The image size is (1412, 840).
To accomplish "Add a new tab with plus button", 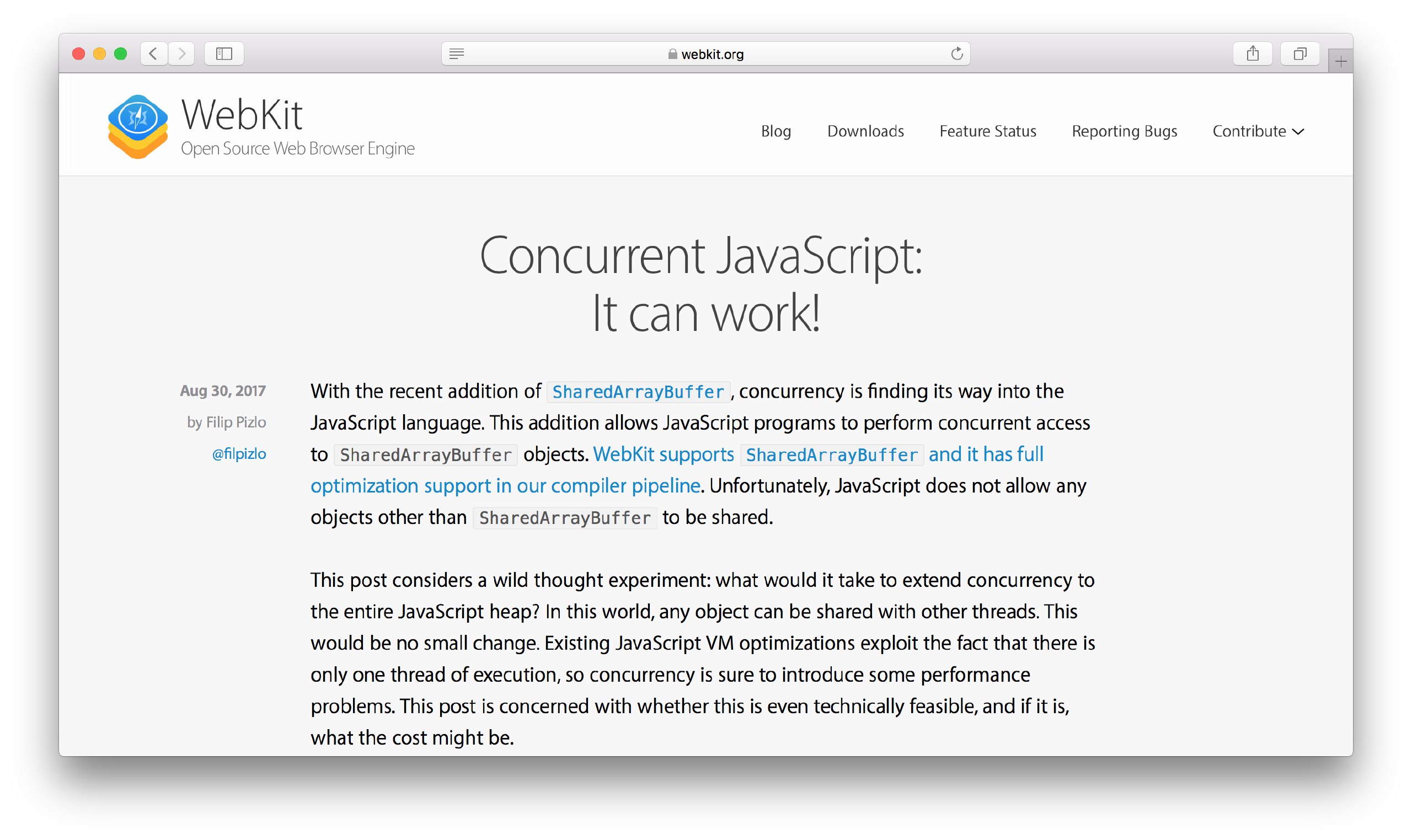I will click(1340, 61).
